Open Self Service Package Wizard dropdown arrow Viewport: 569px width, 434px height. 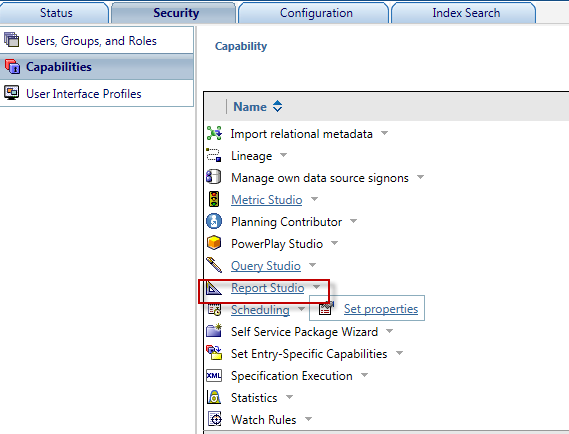click(389, 331)
